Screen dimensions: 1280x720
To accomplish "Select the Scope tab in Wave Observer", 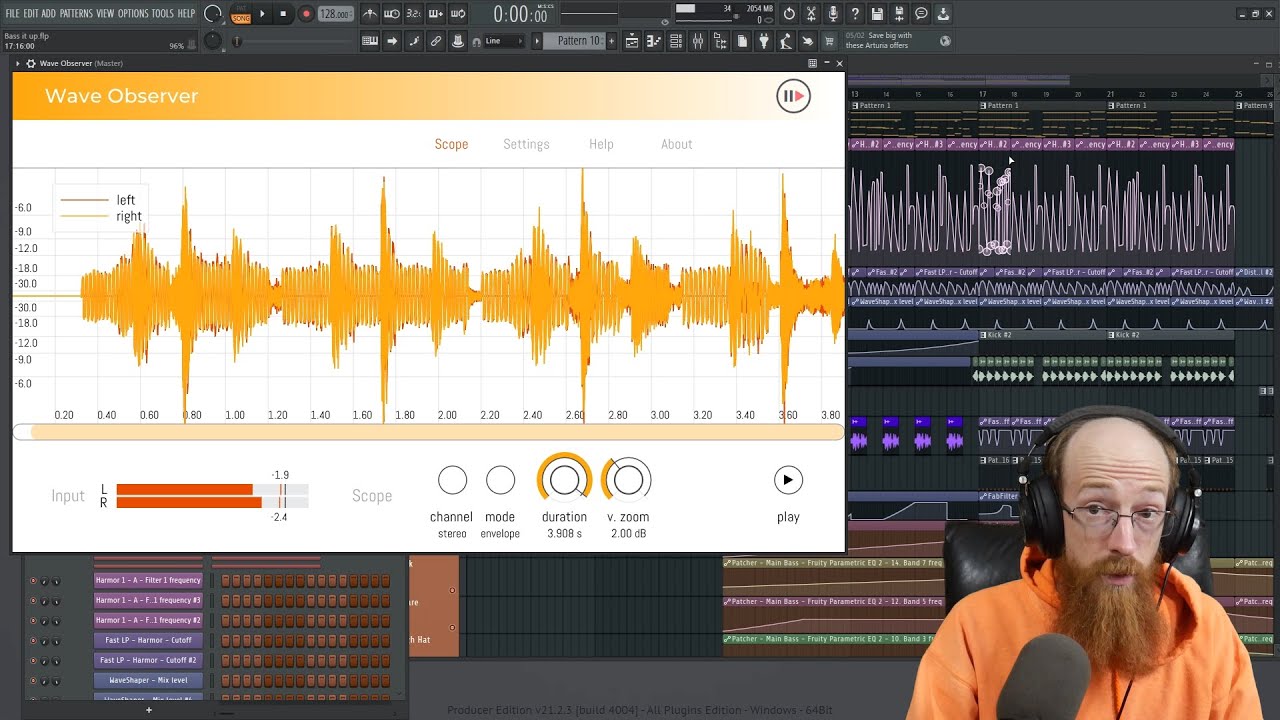I will point(451,144).
